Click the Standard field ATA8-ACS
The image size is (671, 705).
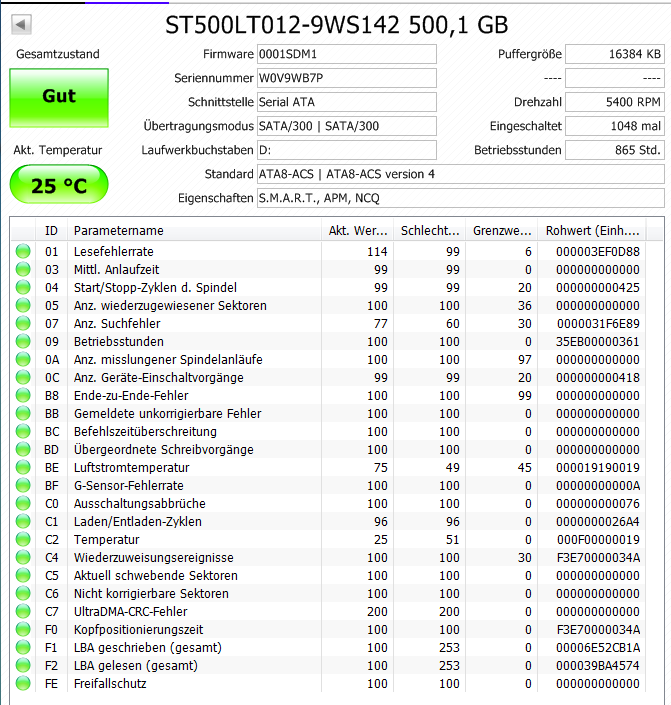point(461,174)
